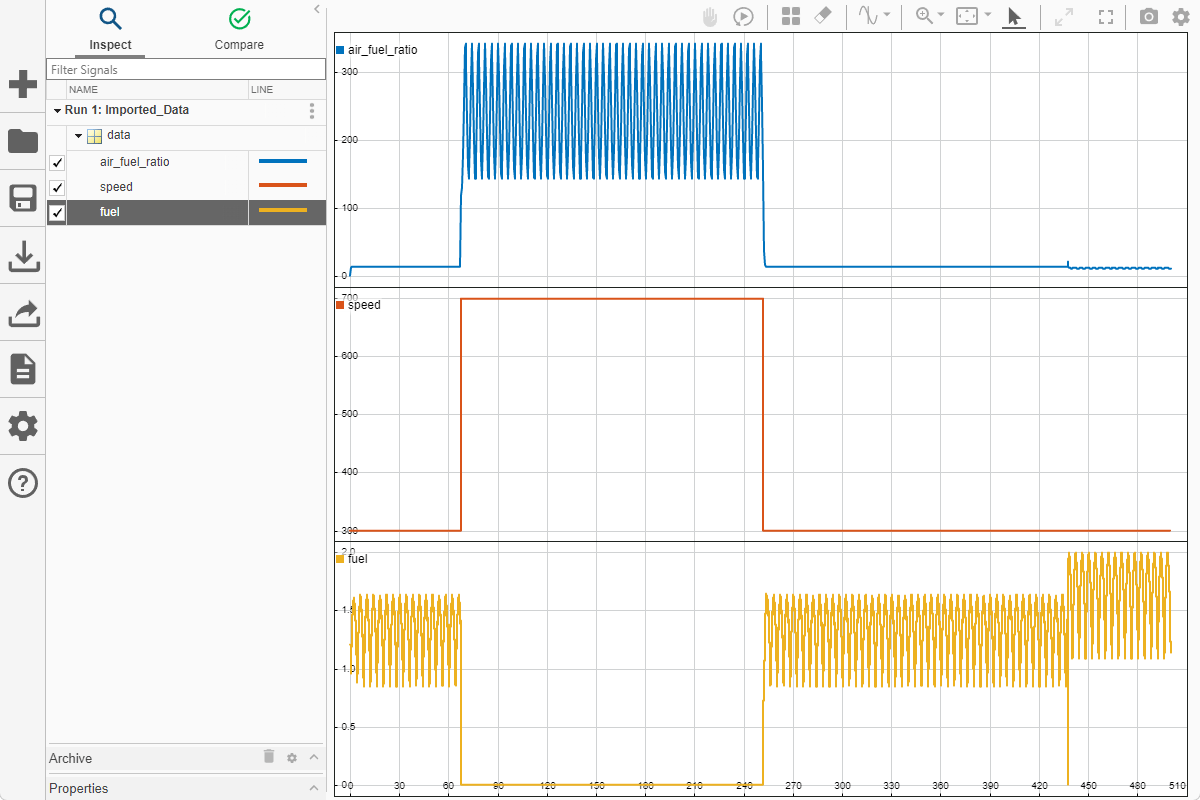This screenshot has height=800, width=1200.
Task: Click the Help question mark icon
Action: coord(22,483)
